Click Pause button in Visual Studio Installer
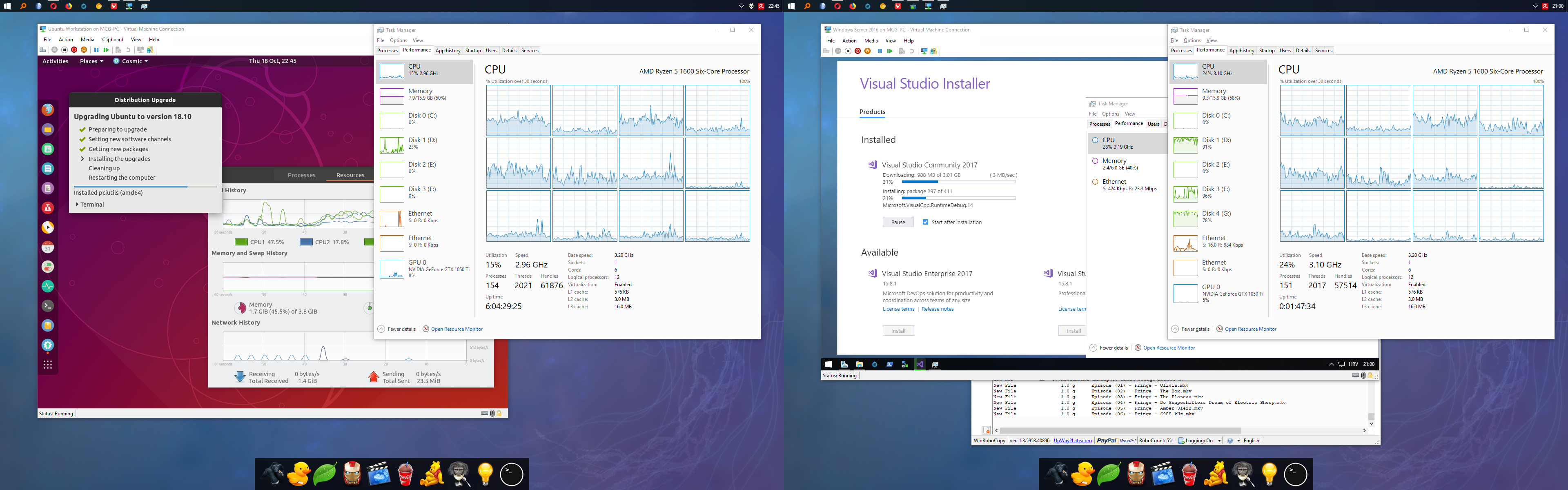Viewport: 1568px width, 490px height. [898, 222]
